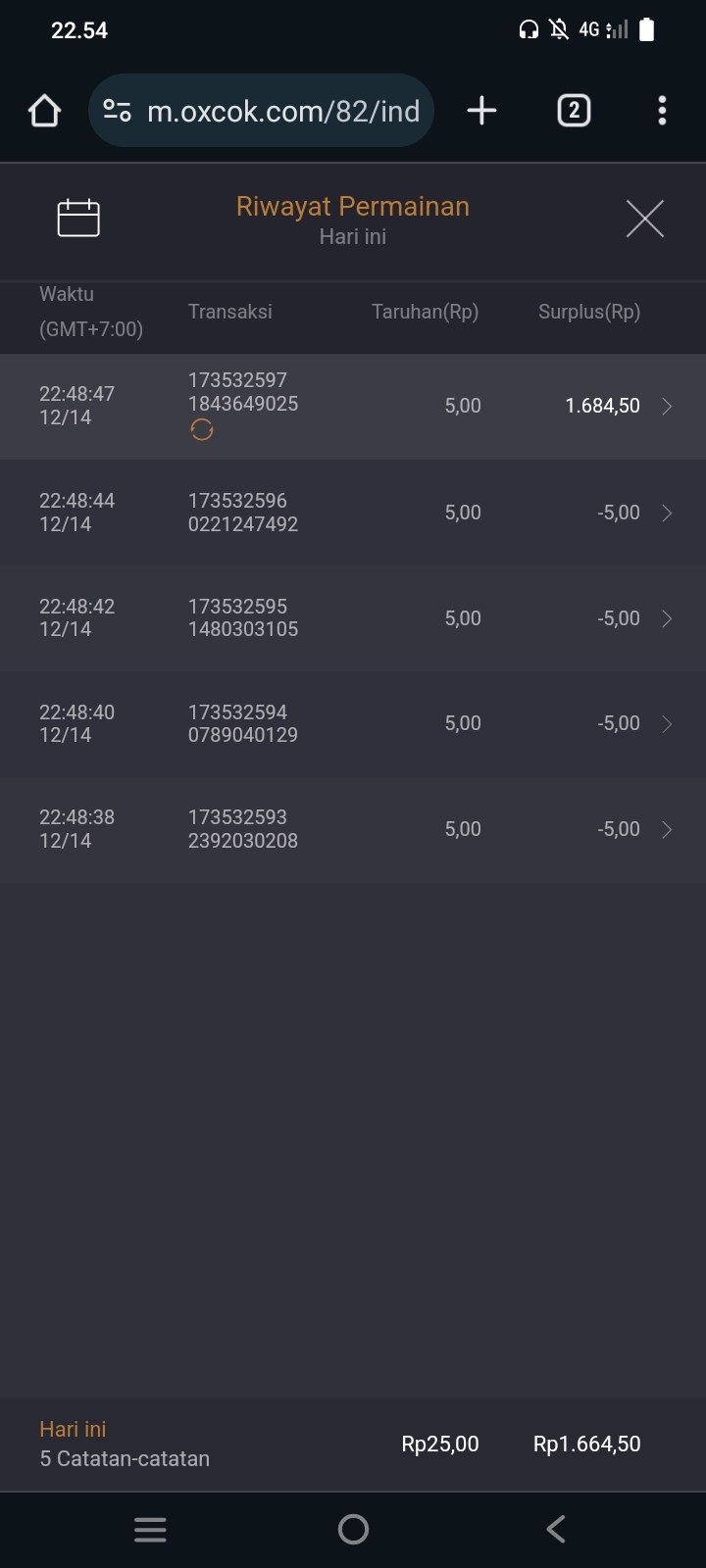Expand the 22:48:42 transaction details chevron
706x1568 pixels.
(x=668, y=618)
